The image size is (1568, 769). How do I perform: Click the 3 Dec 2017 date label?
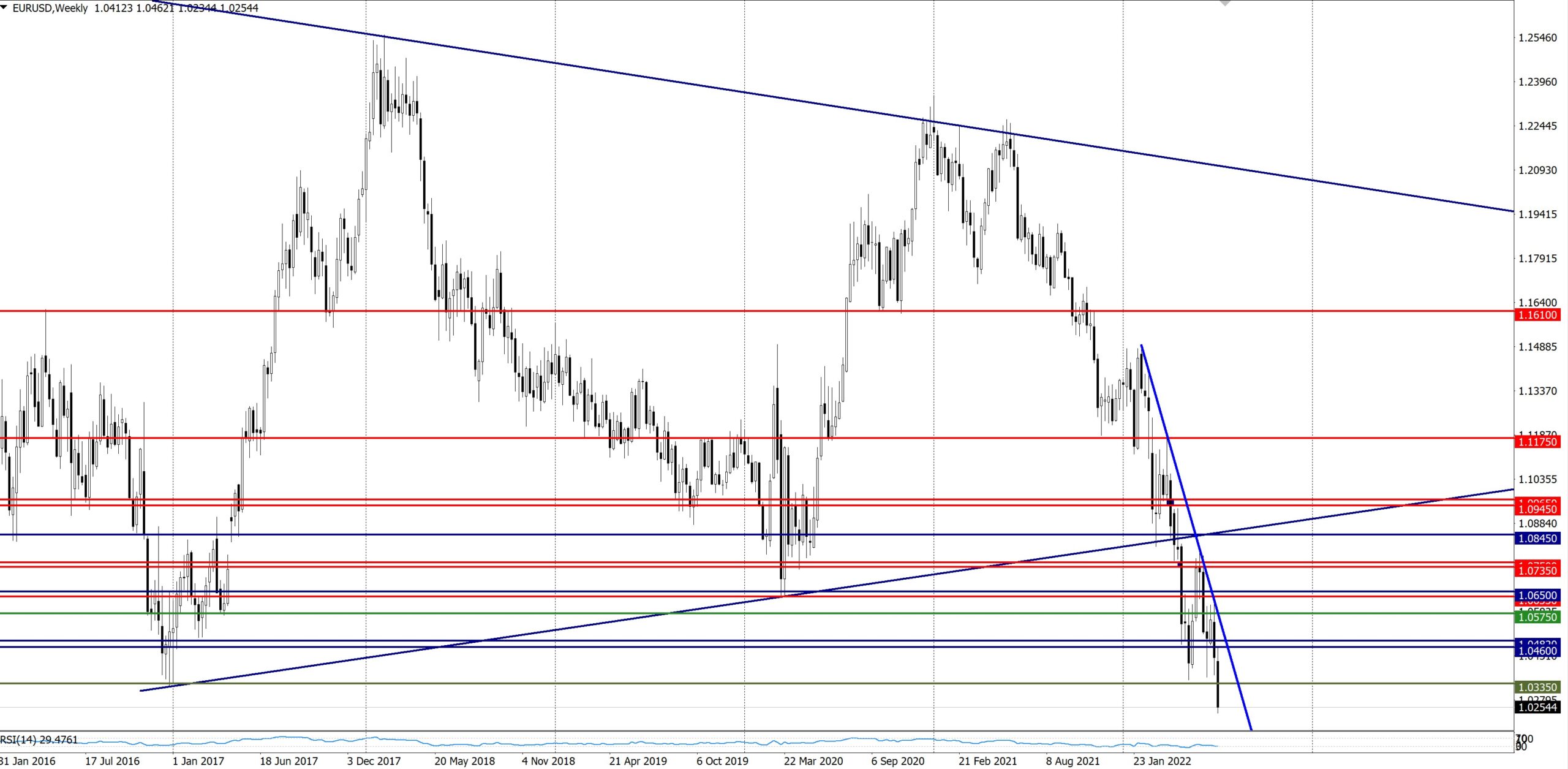tap(374, 761)
